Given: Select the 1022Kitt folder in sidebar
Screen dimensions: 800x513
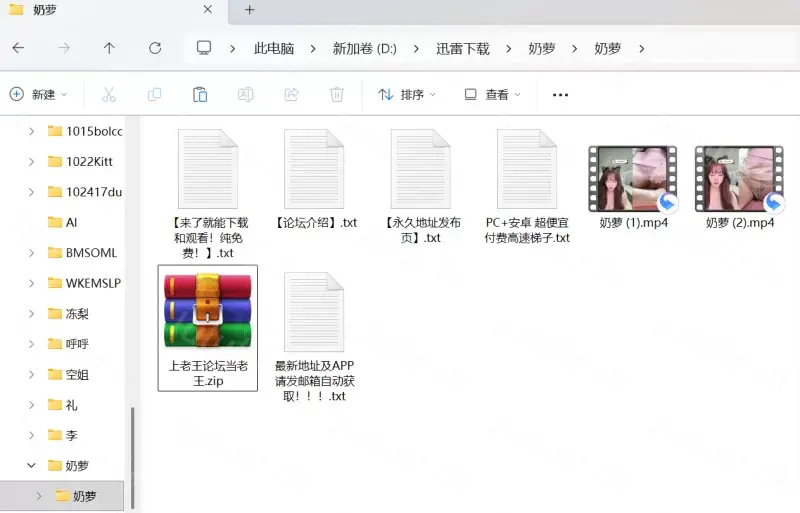Looking at the screenshot, I should (x=80, y=162).
